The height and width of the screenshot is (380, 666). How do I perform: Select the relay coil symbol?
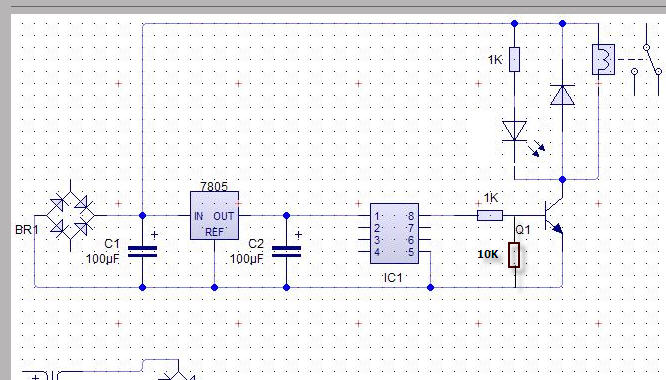pos(603,59)
